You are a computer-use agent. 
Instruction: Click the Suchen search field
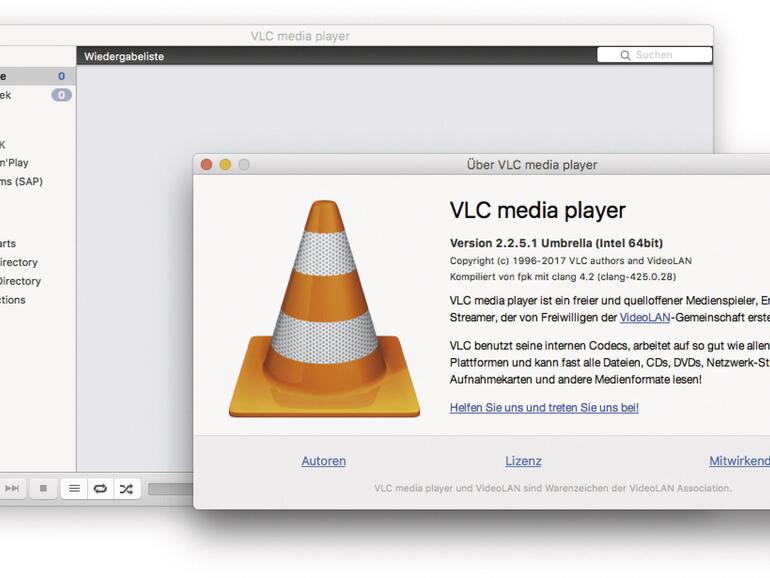(654, 55)
